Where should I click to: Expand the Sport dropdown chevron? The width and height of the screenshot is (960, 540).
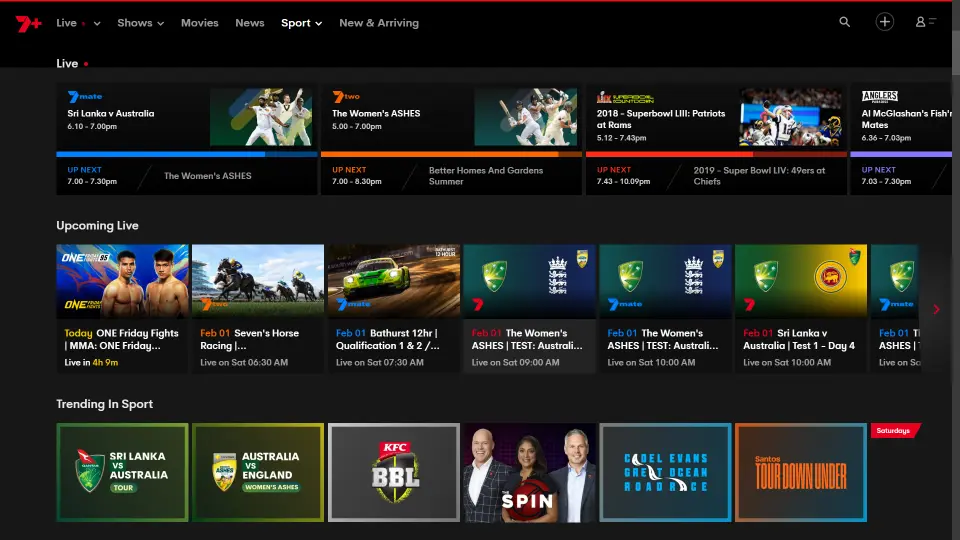coord(318,23)
